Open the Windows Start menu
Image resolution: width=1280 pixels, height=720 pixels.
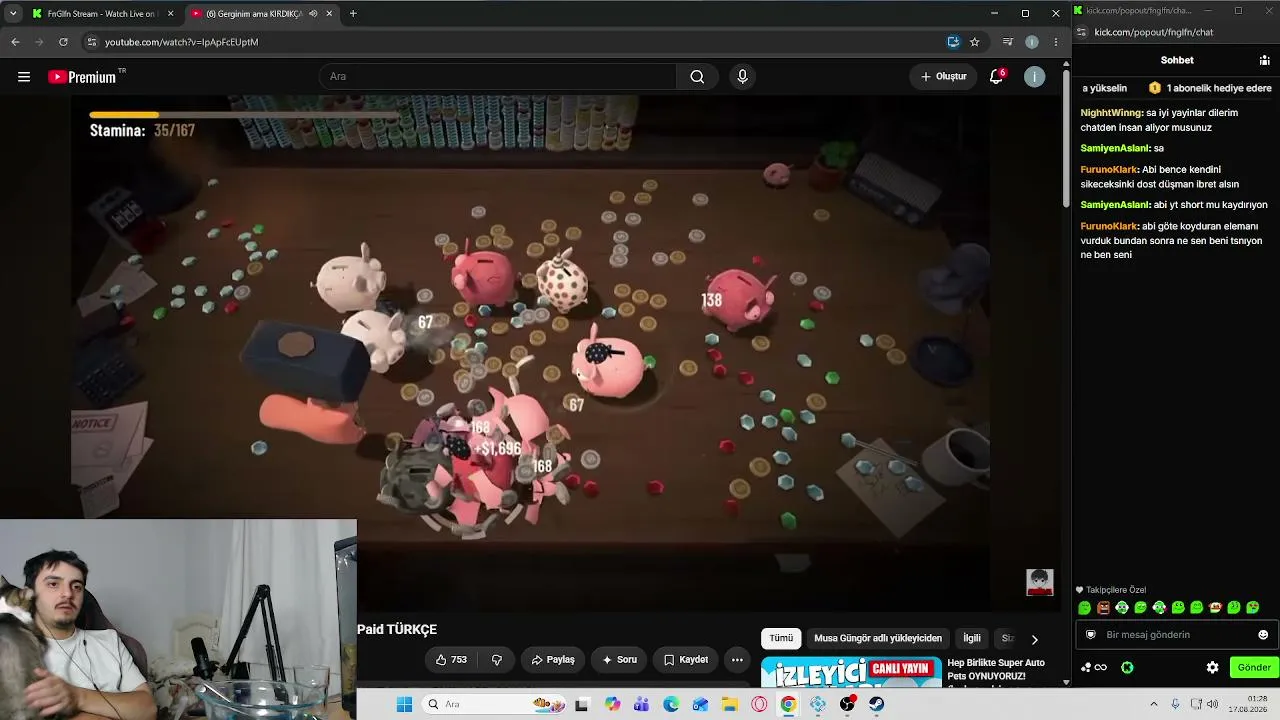click(404, 704)
